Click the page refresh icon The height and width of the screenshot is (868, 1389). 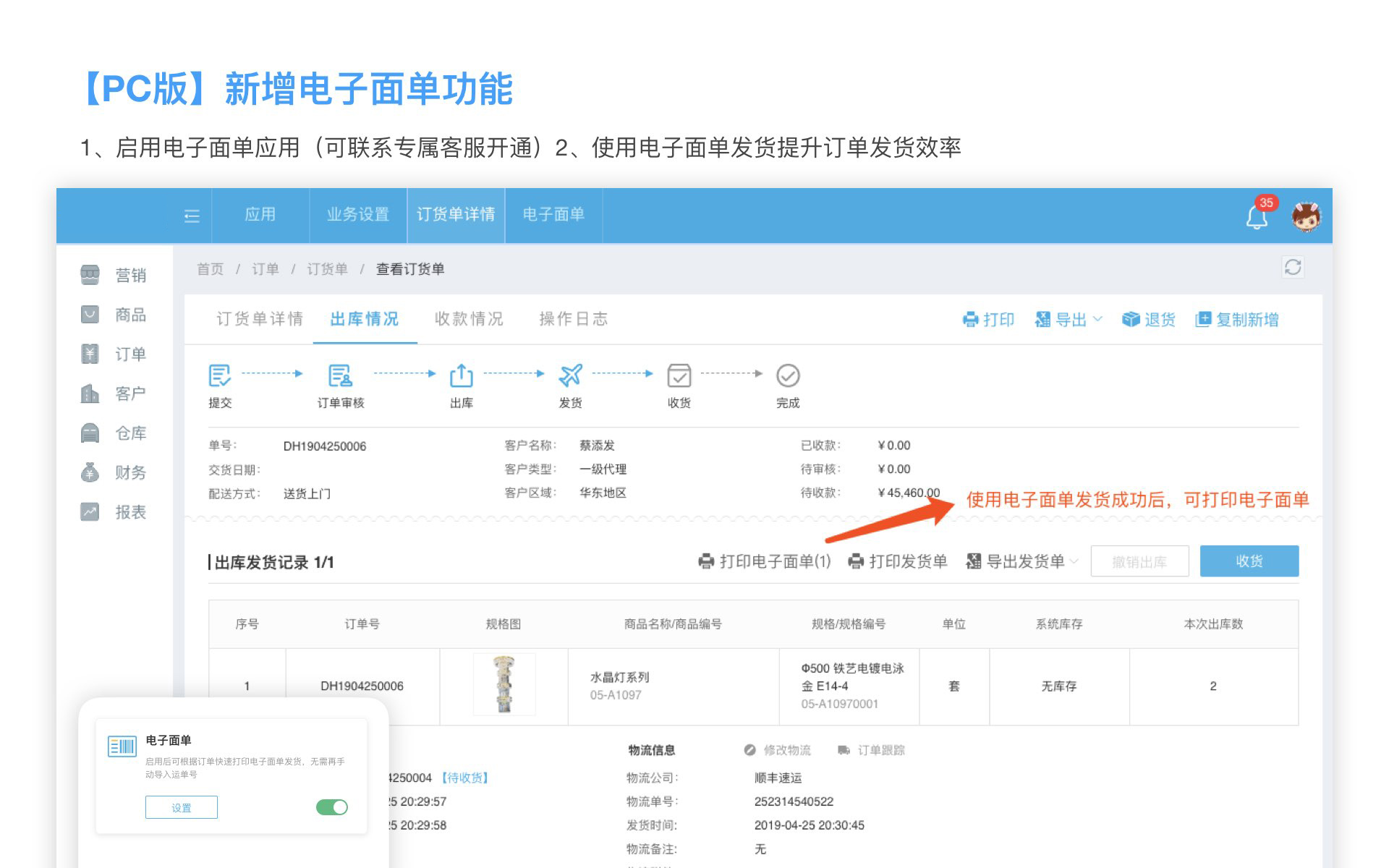[x=1293, y=268]
